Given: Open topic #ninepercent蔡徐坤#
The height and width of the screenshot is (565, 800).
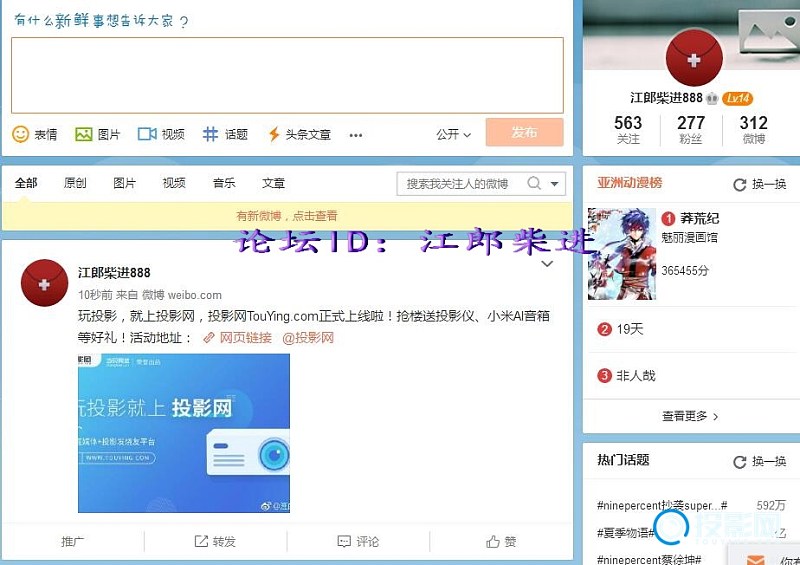Looking at the screenshot, I should tap(648, 559).
